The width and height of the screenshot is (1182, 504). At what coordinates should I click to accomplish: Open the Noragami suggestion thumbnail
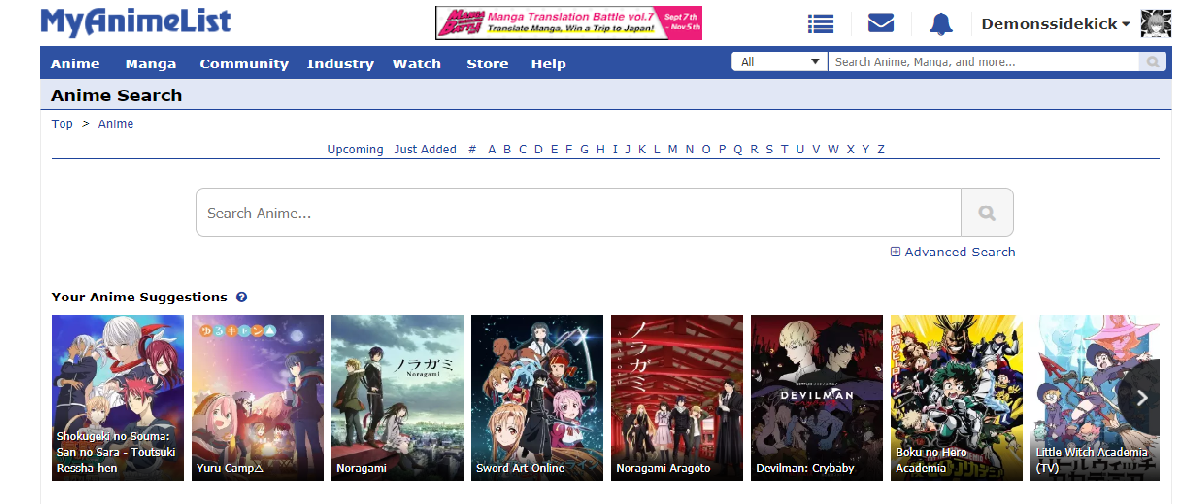click(397, 398)
